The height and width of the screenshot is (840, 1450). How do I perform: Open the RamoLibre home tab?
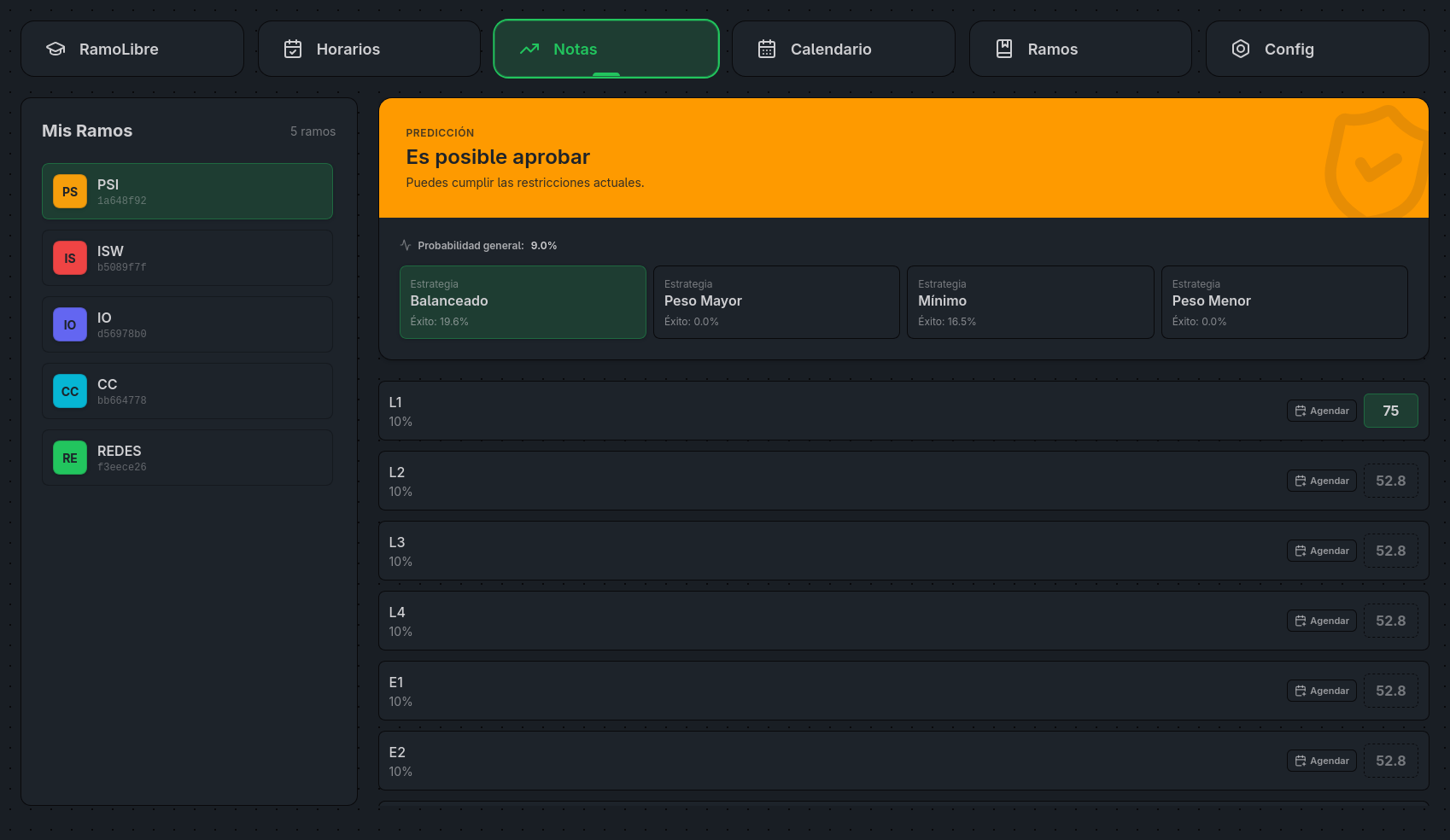coord(132,49)
